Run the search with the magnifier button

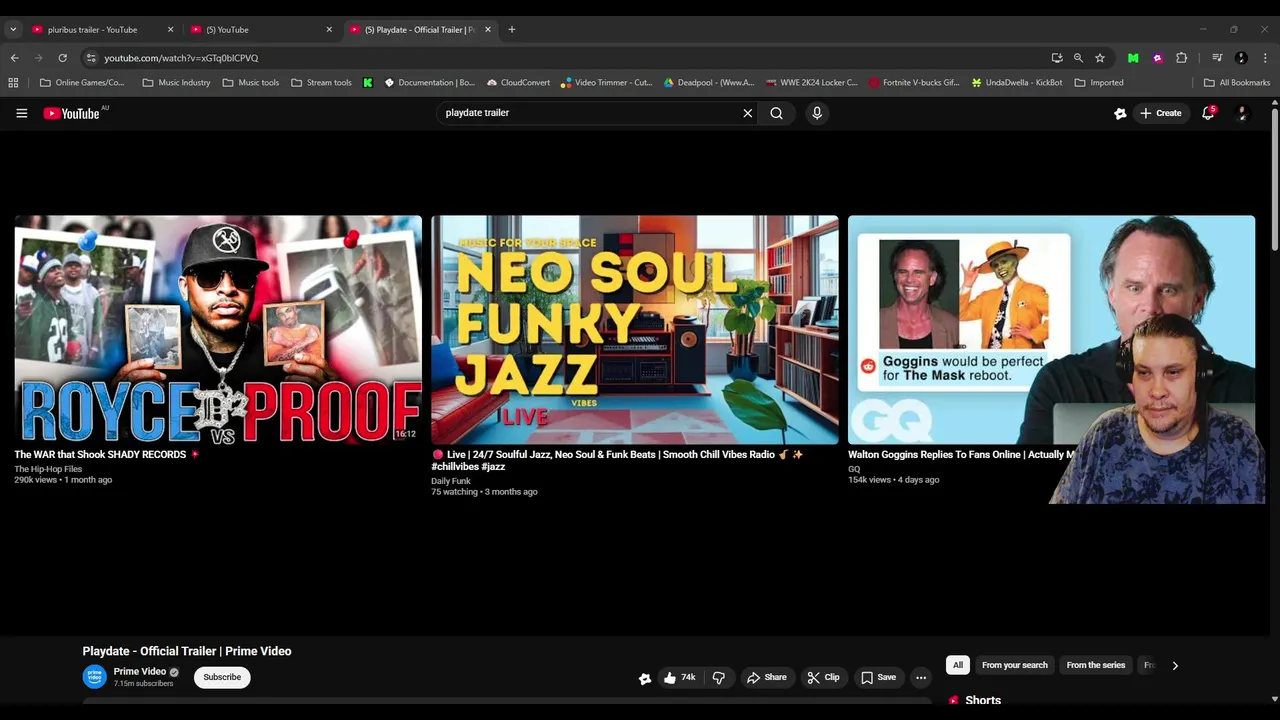[776, 113]
